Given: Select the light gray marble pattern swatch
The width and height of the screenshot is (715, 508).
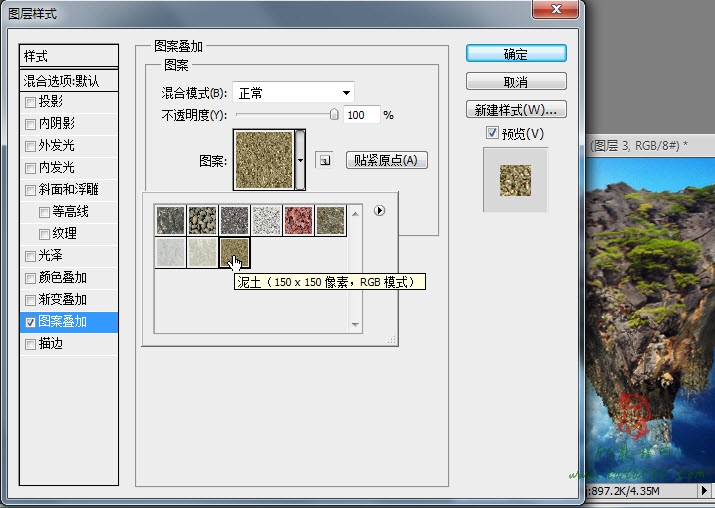Looking at the screenshot, I should pos(171,252).
